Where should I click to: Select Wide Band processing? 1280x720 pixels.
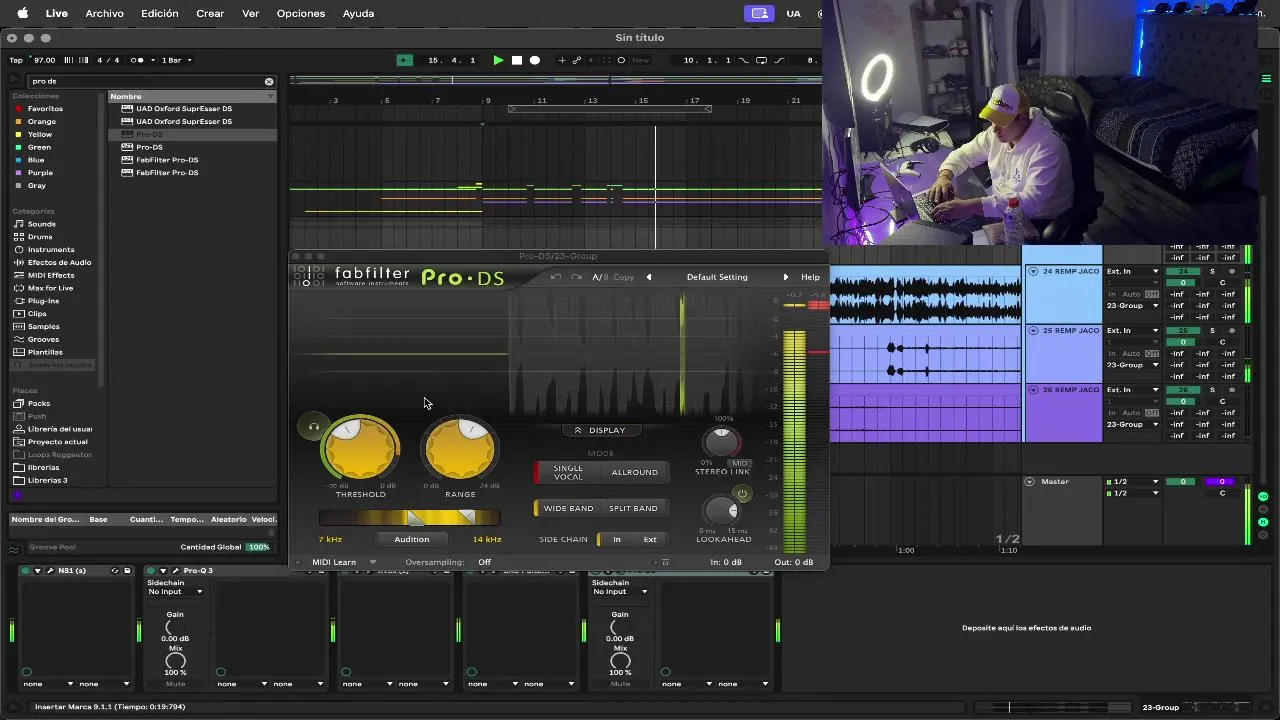pyautogui.click(x=568, y=508)
